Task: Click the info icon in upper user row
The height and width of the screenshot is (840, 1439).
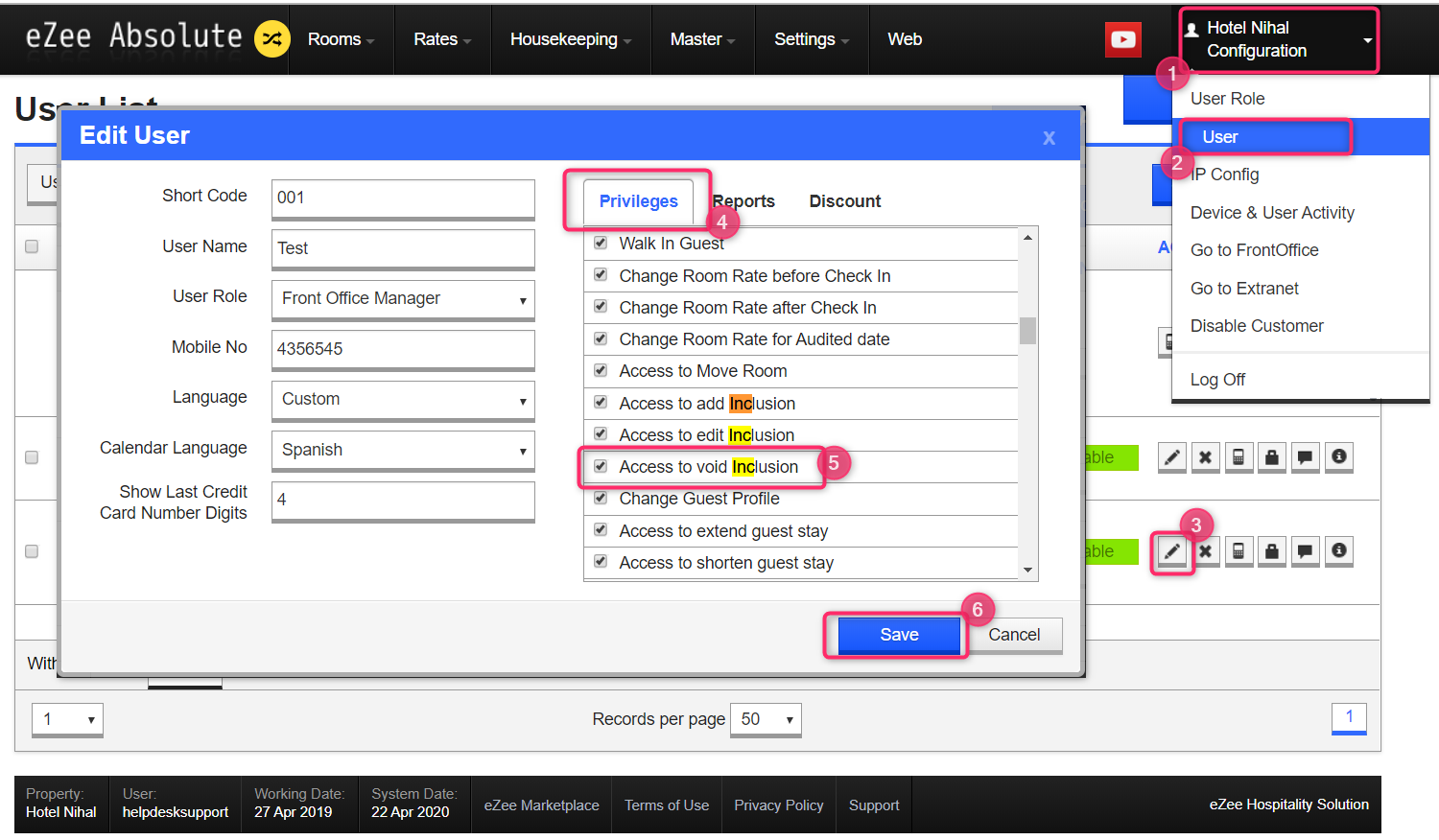Action: 1339,457
